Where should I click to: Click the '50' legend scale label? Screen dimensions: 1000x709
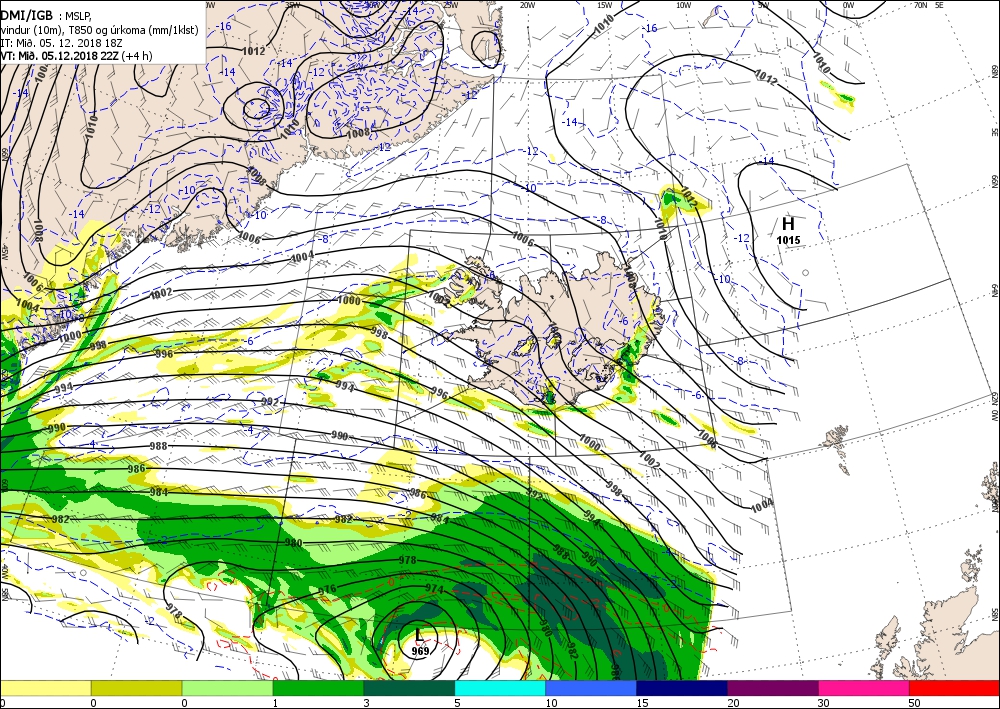(x=915, y=703)
